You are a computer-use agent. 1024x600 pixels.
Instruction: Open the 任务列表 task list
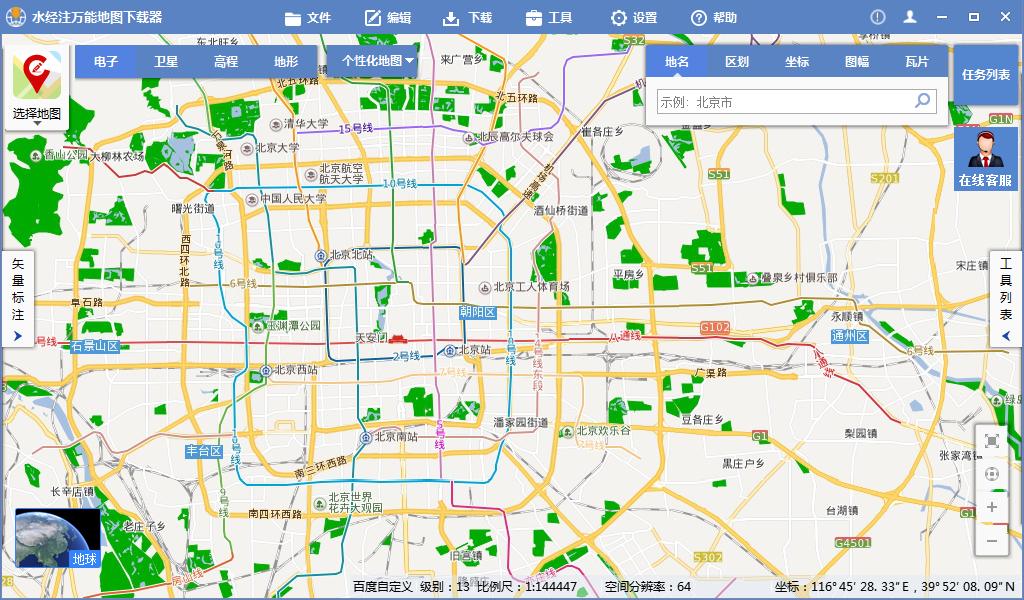click(985, 74)
